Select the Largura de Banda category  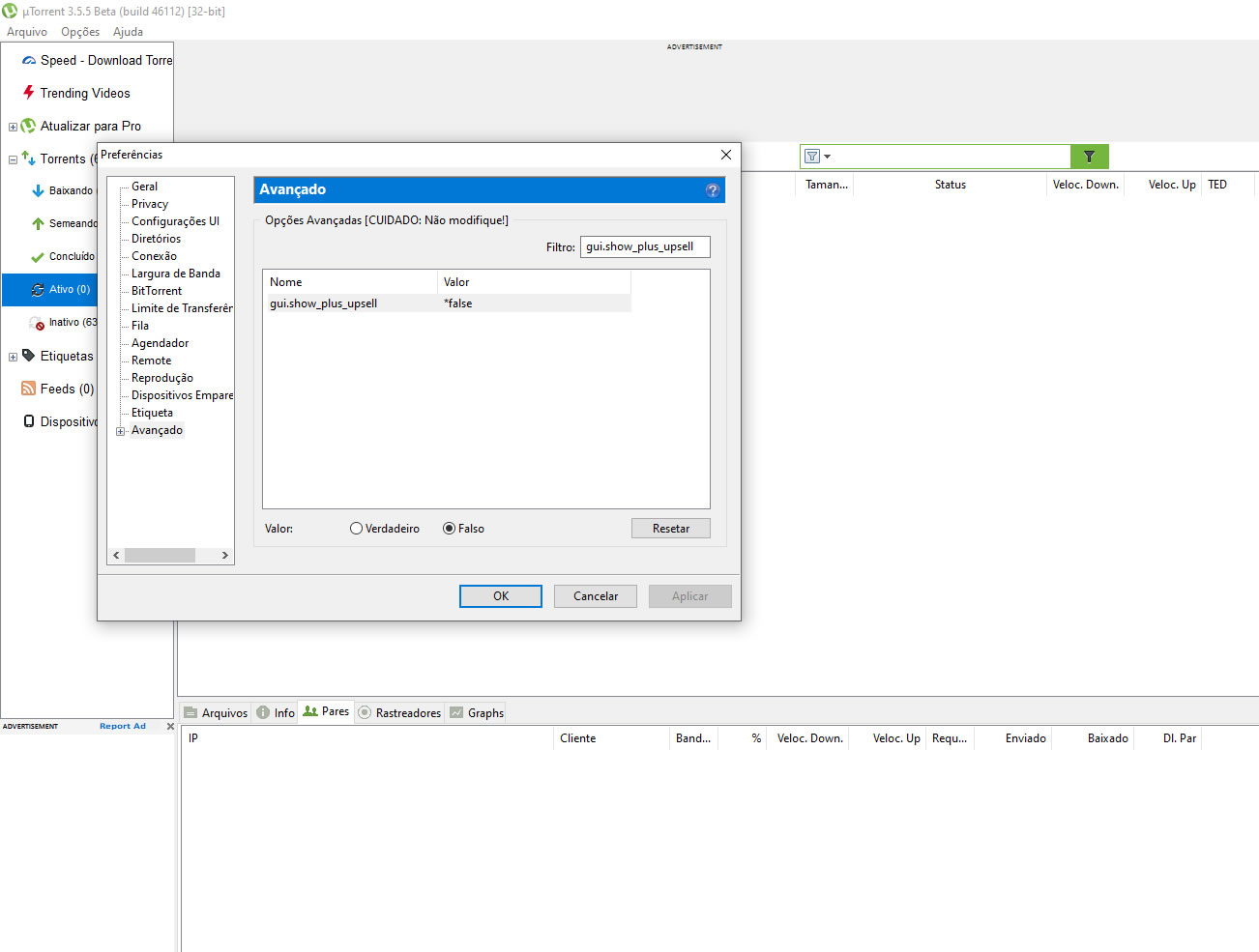coord(175,274)
